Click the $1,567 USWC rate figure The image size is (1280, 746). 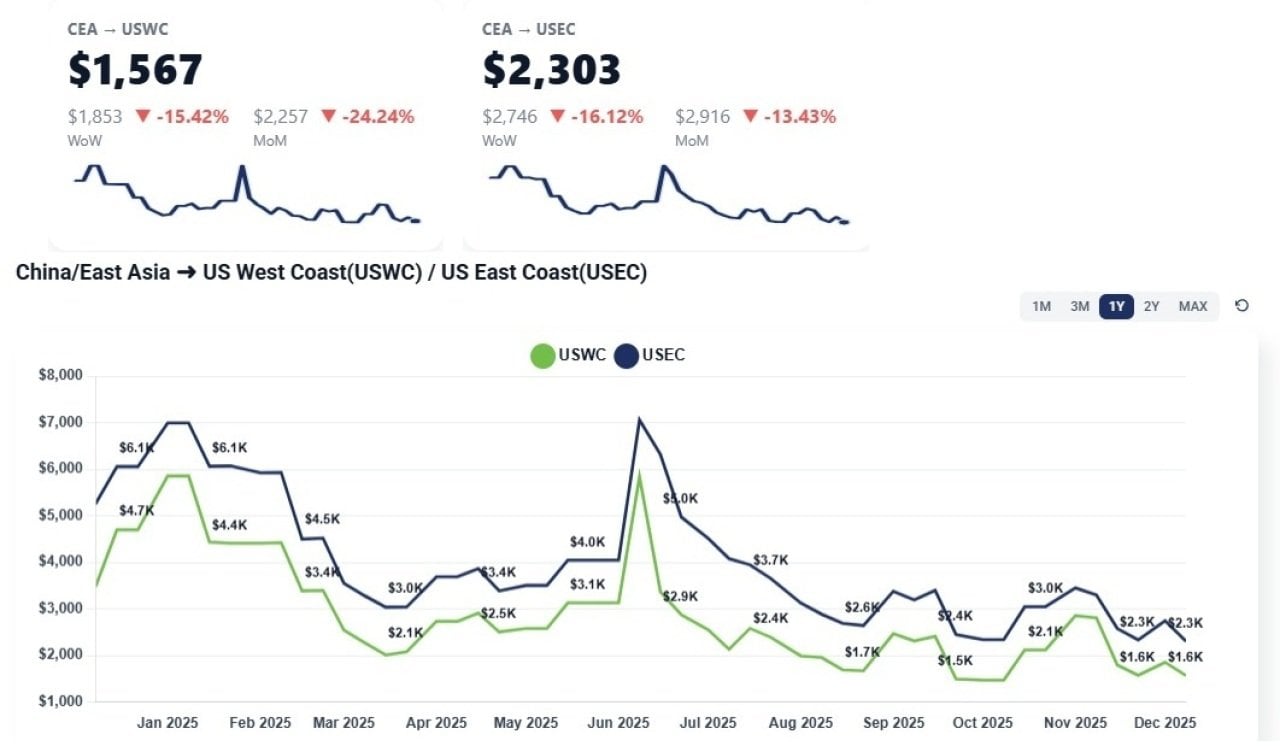(x=133, y=70)
